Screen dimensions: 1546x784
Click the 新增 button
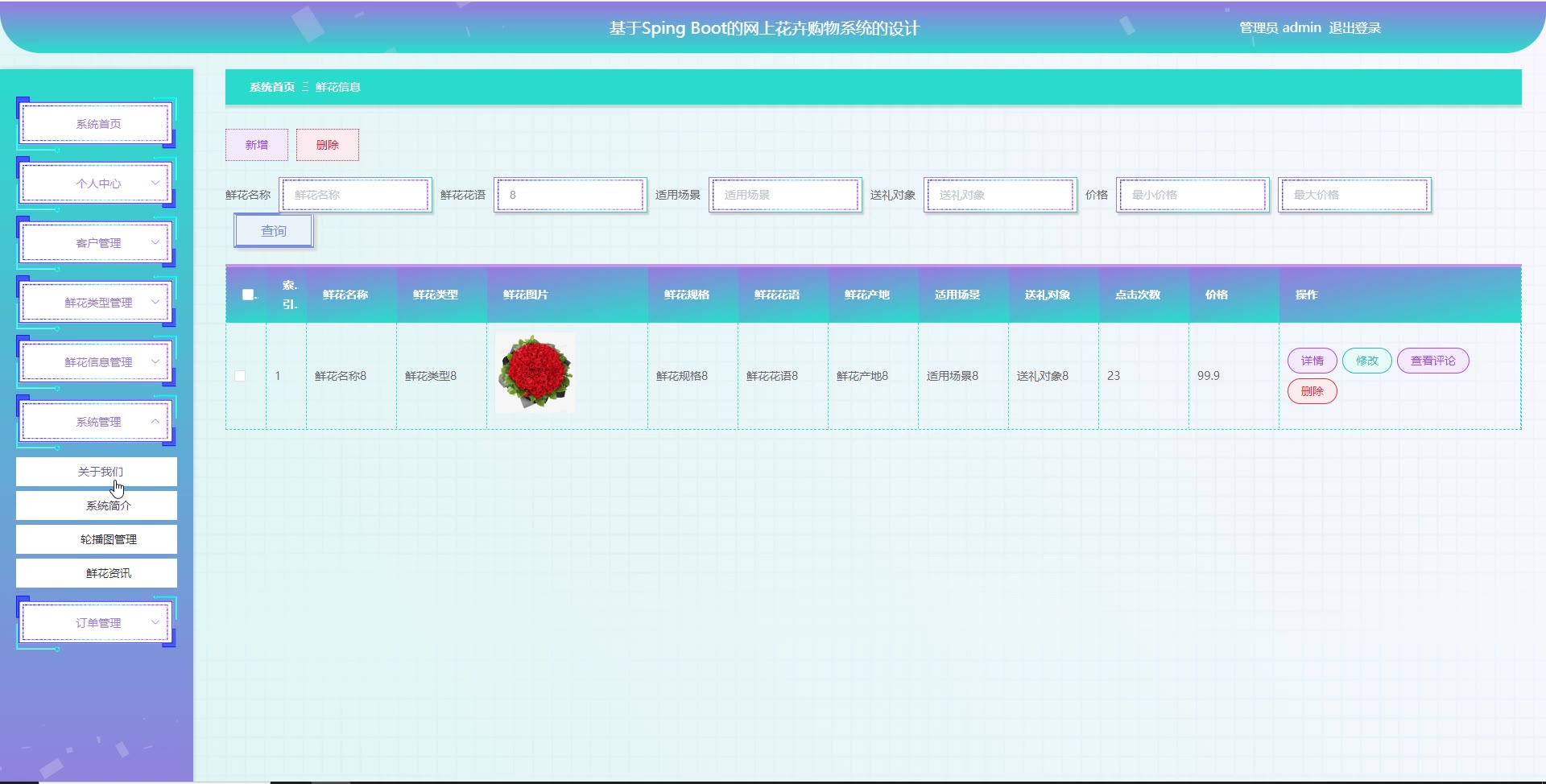[x=257, y=145]
